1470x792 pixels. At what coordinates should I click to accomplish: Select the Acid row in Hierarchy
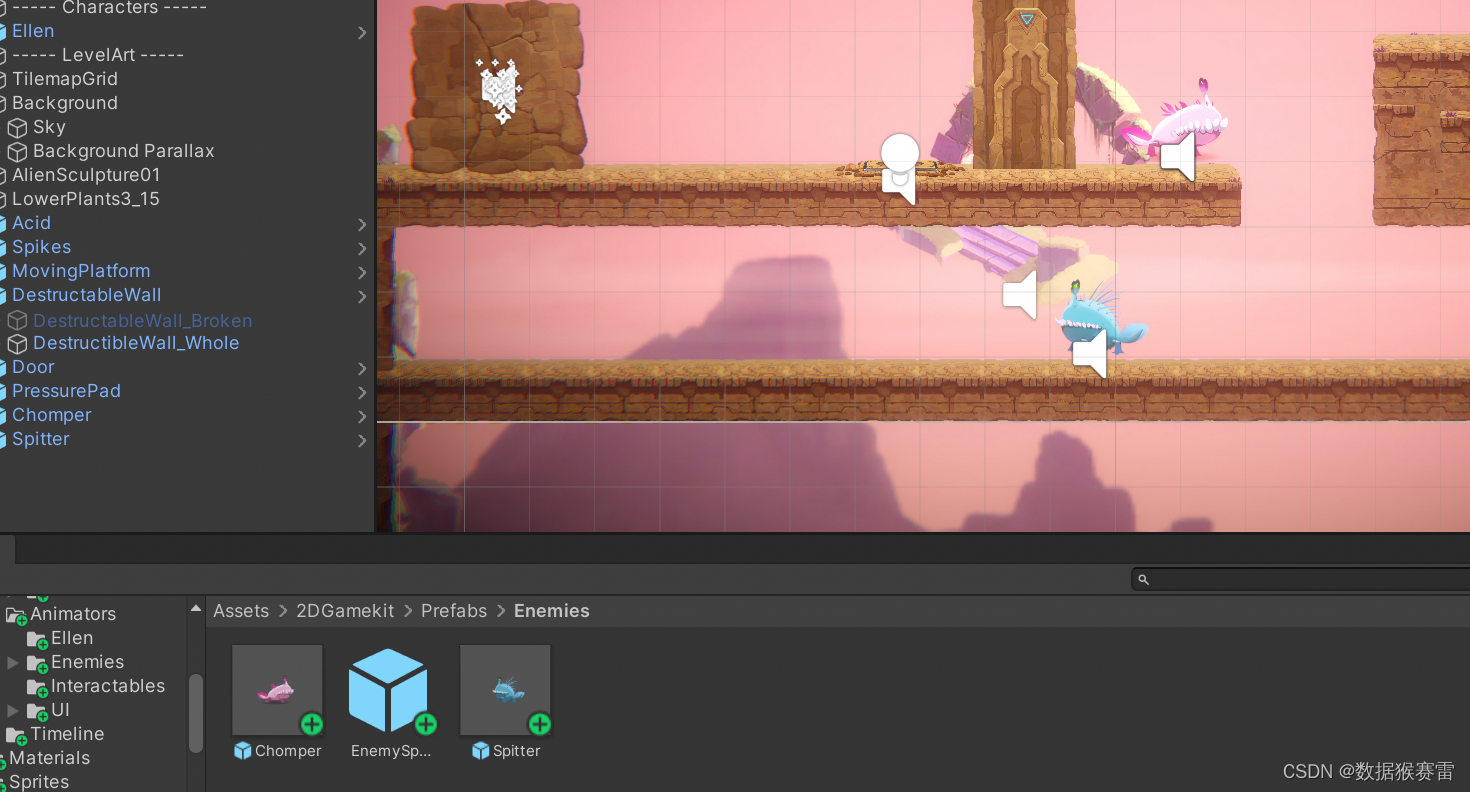(x=186, y=223)
